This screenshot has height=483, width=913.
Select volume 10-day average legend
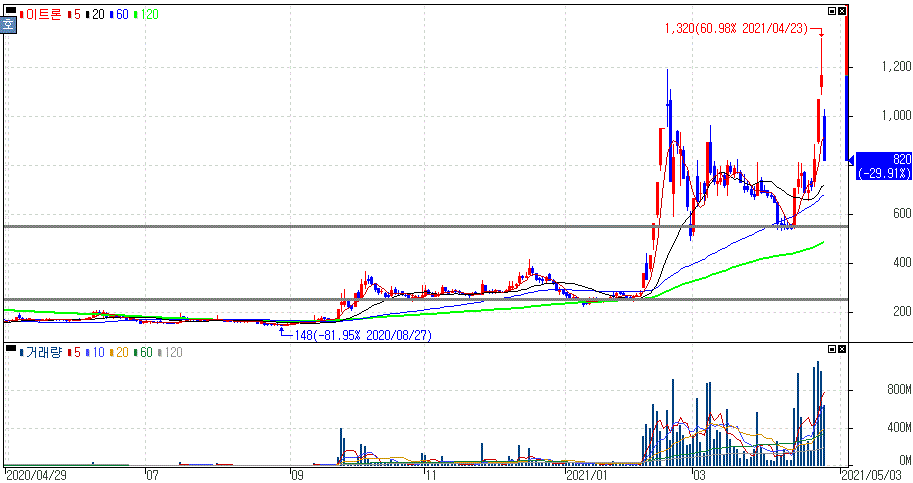[x=95, y=353]
